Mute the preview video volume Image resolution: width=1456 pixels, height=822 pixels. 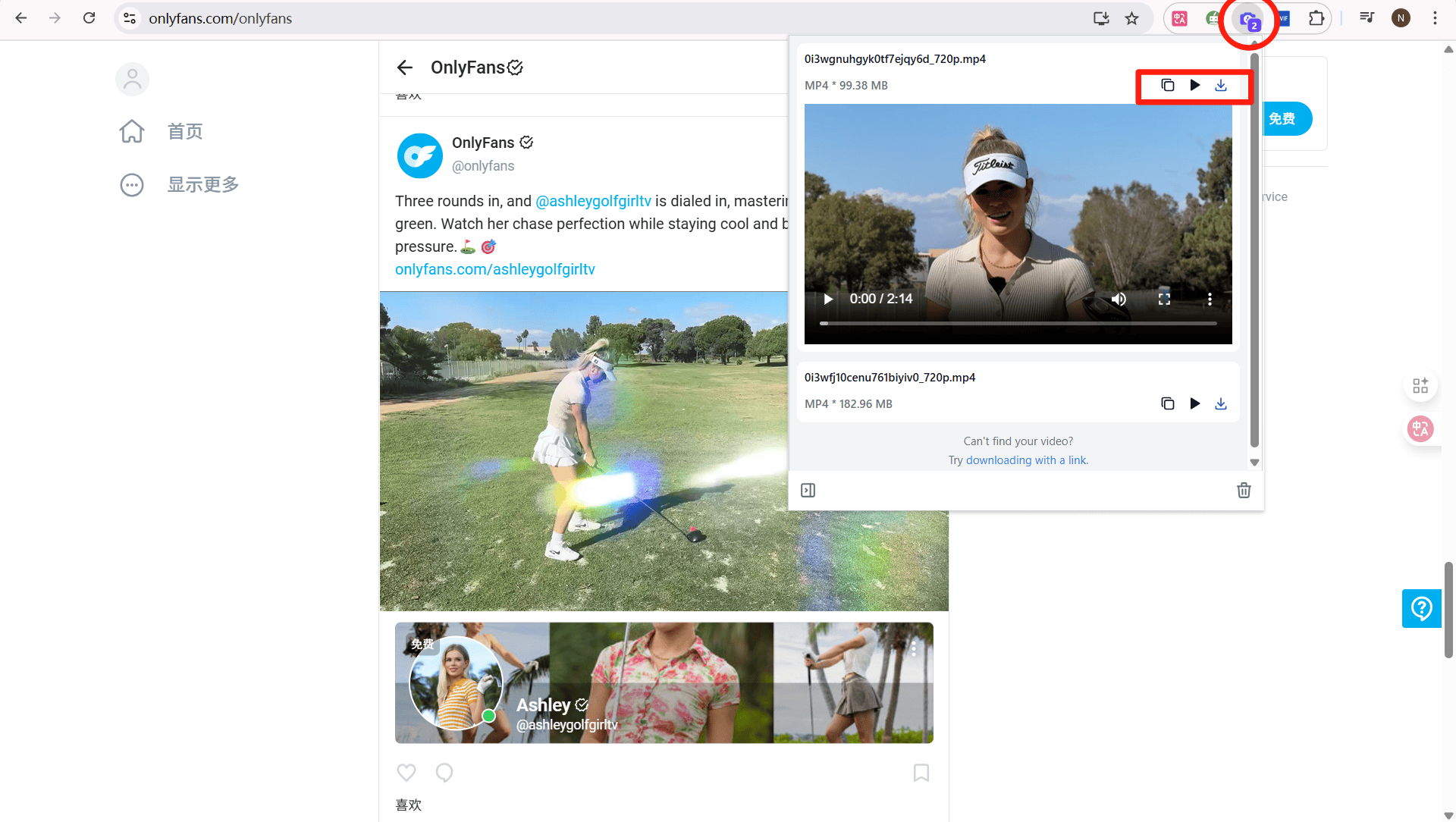1119,299
